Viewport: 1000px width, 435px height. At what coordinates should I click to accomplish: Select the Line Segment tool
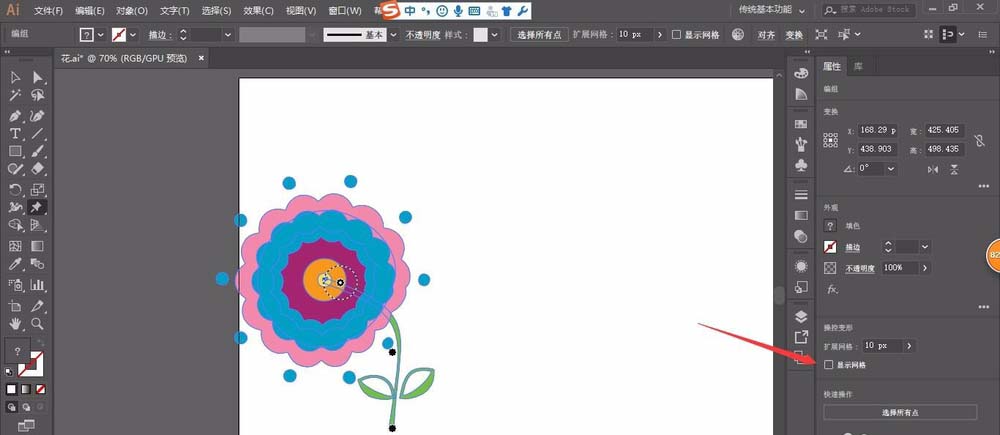[38, 134]
